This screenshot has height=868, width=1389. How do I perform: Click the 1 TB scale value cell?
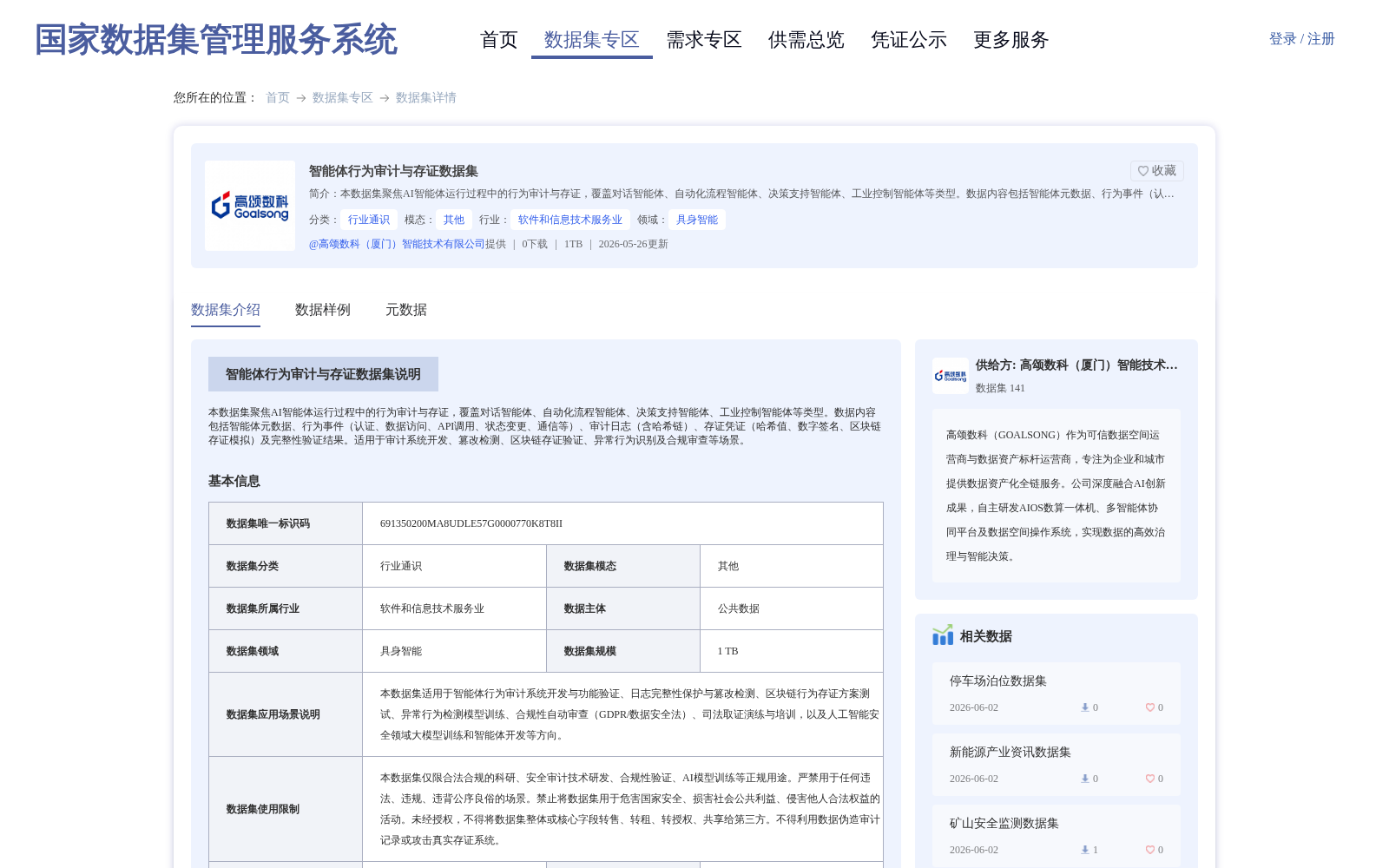(x=792, y=651)
